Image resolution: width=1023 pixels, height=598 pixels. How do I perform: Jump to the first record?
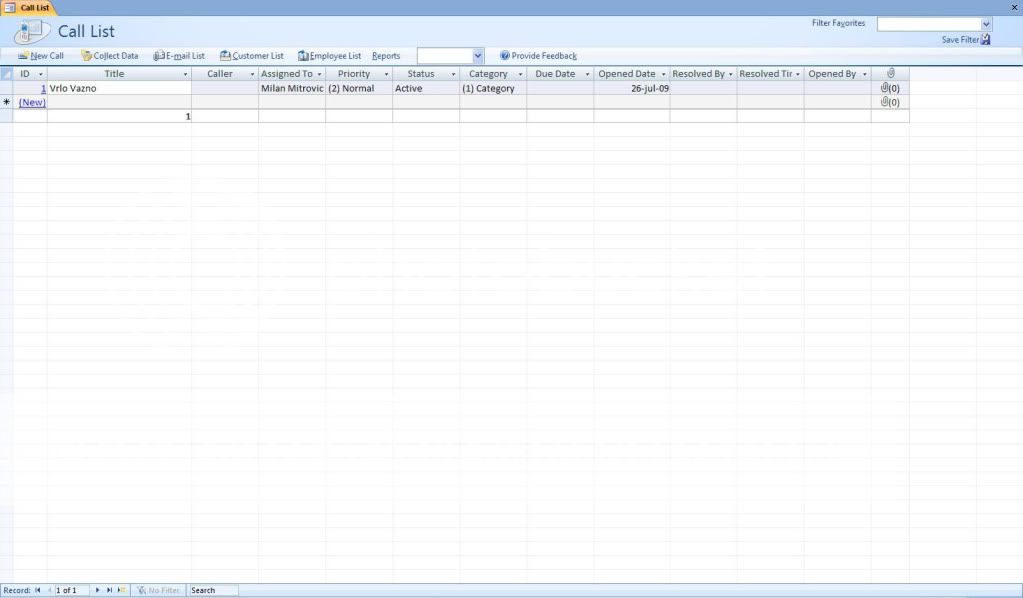coord(37,590)
